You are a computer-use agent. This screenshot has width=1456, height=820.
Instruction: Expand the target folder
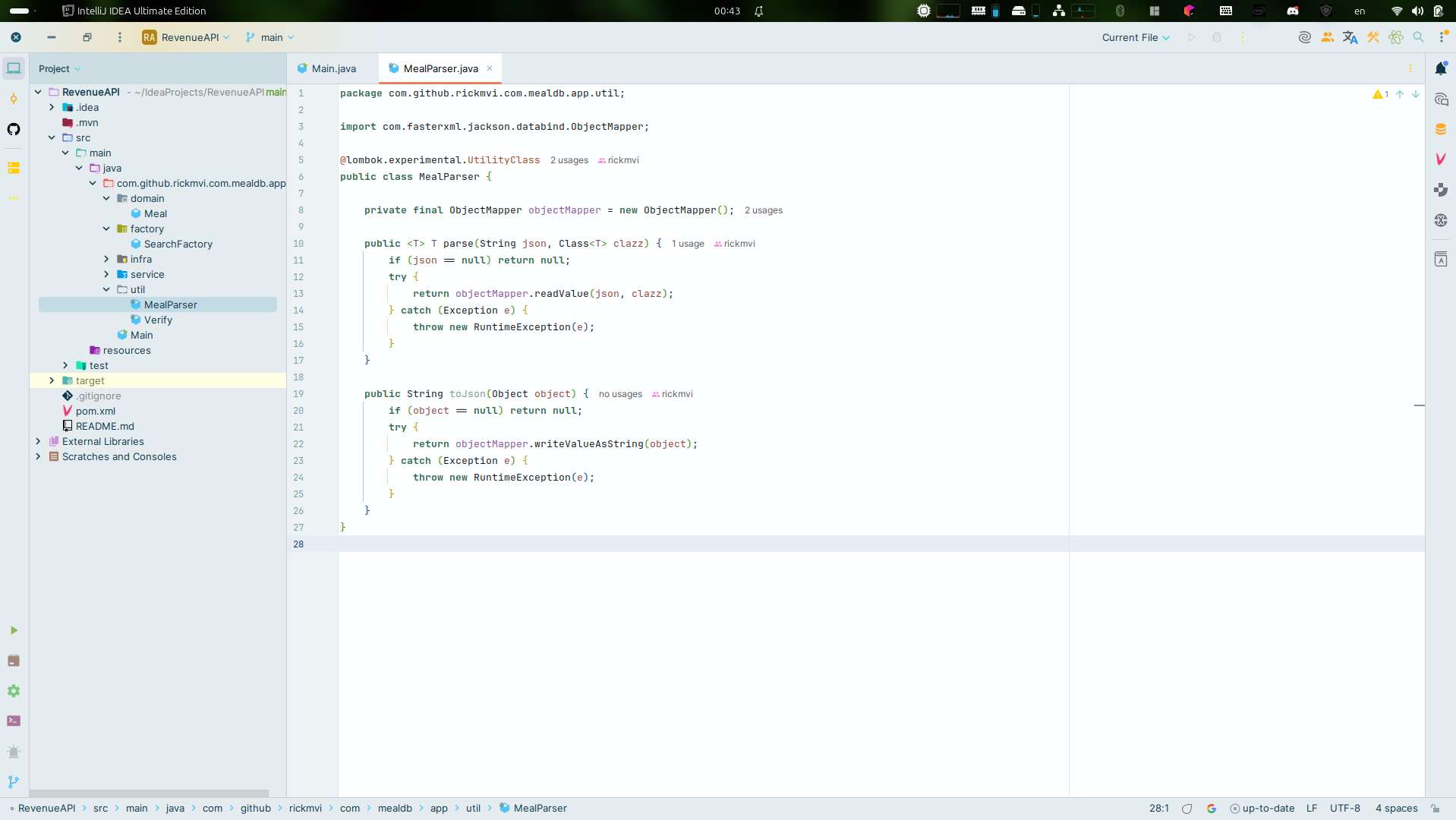coord(52,380)
